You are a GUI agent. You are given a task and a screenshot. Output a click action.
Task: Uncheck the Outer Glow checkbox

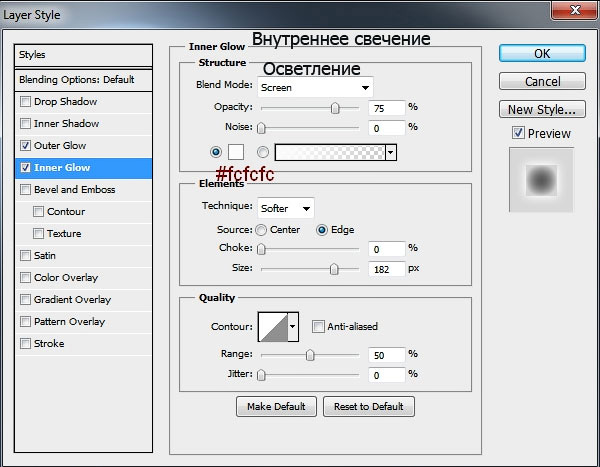pyautogui.click(x=25, y=145)
